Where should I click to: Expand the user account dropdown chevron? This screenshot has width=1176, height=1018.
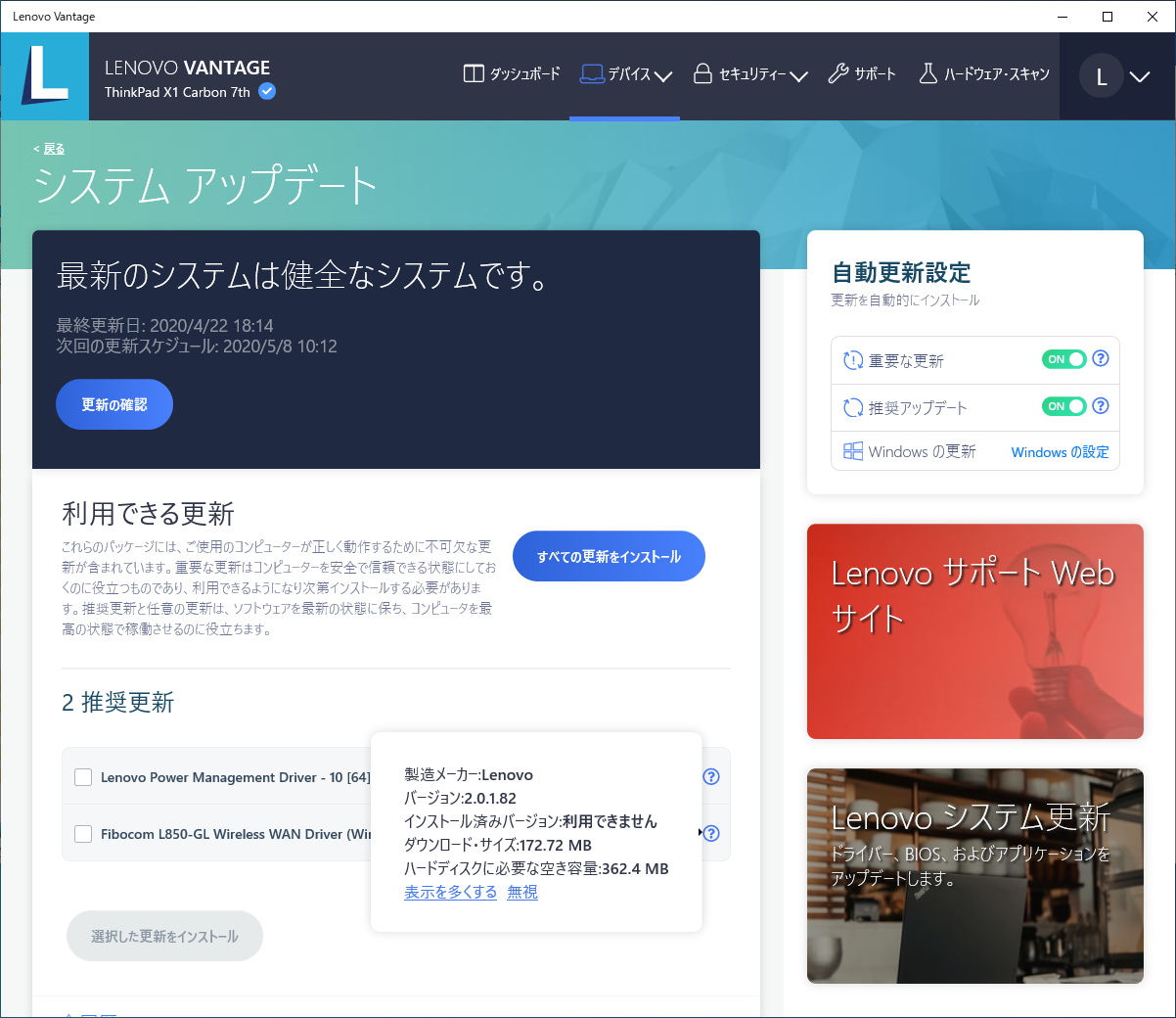[1140, 76]
